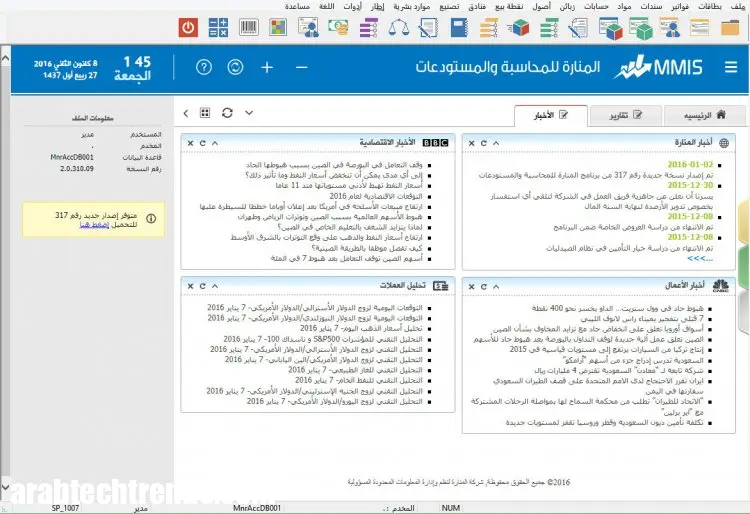Close the currency analysis panel

190,285
